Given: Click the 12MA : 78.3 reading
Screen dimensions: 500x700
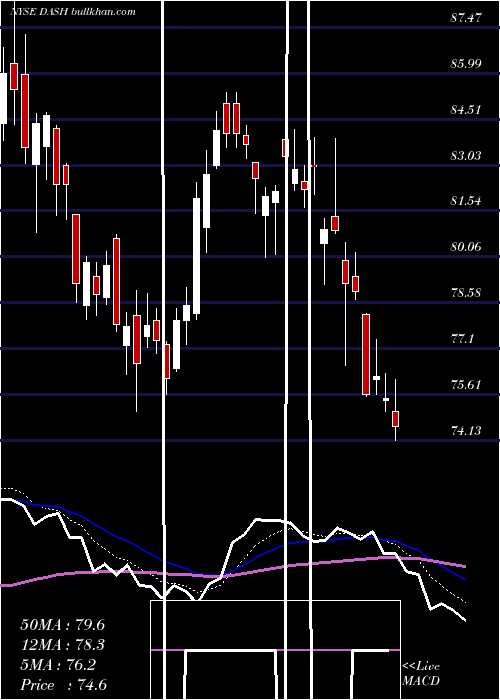Looking at the screenshot, I should pyautogui.click(x=62, y=645).
